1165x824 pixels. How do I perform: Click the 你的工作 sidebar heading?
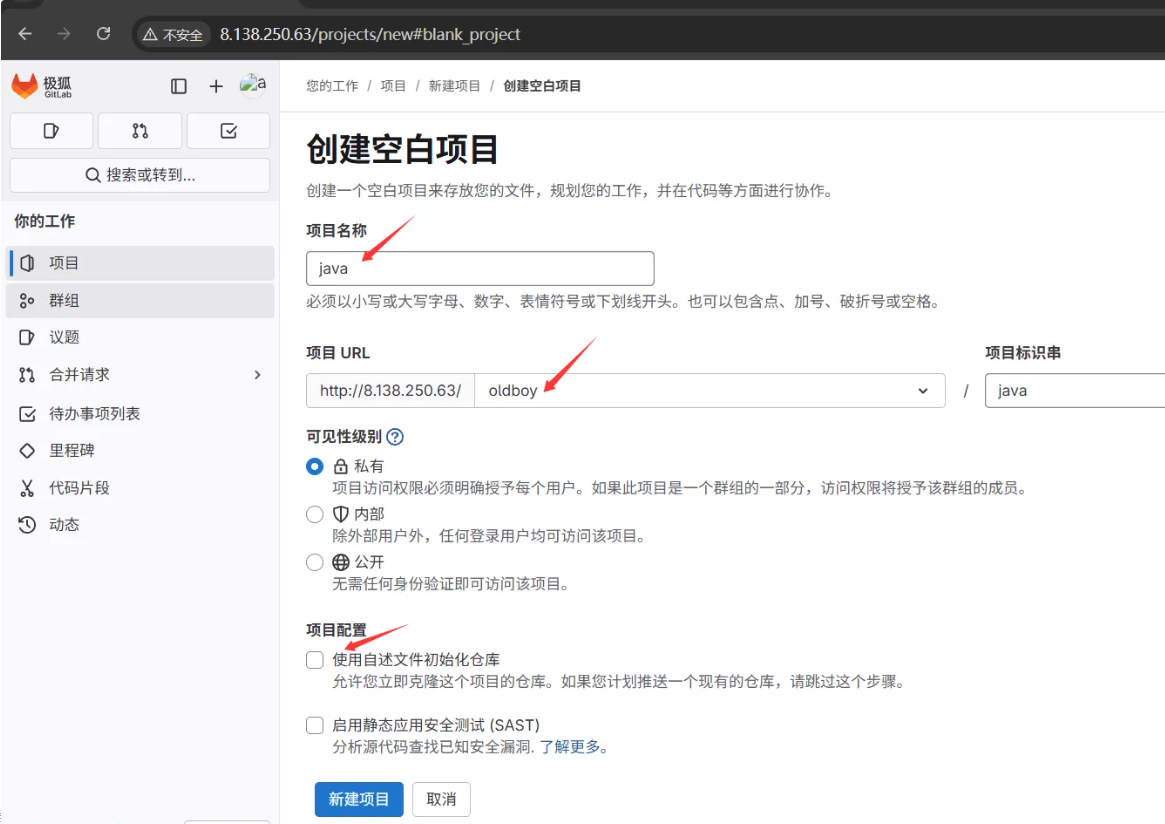(x=45, y=221)
